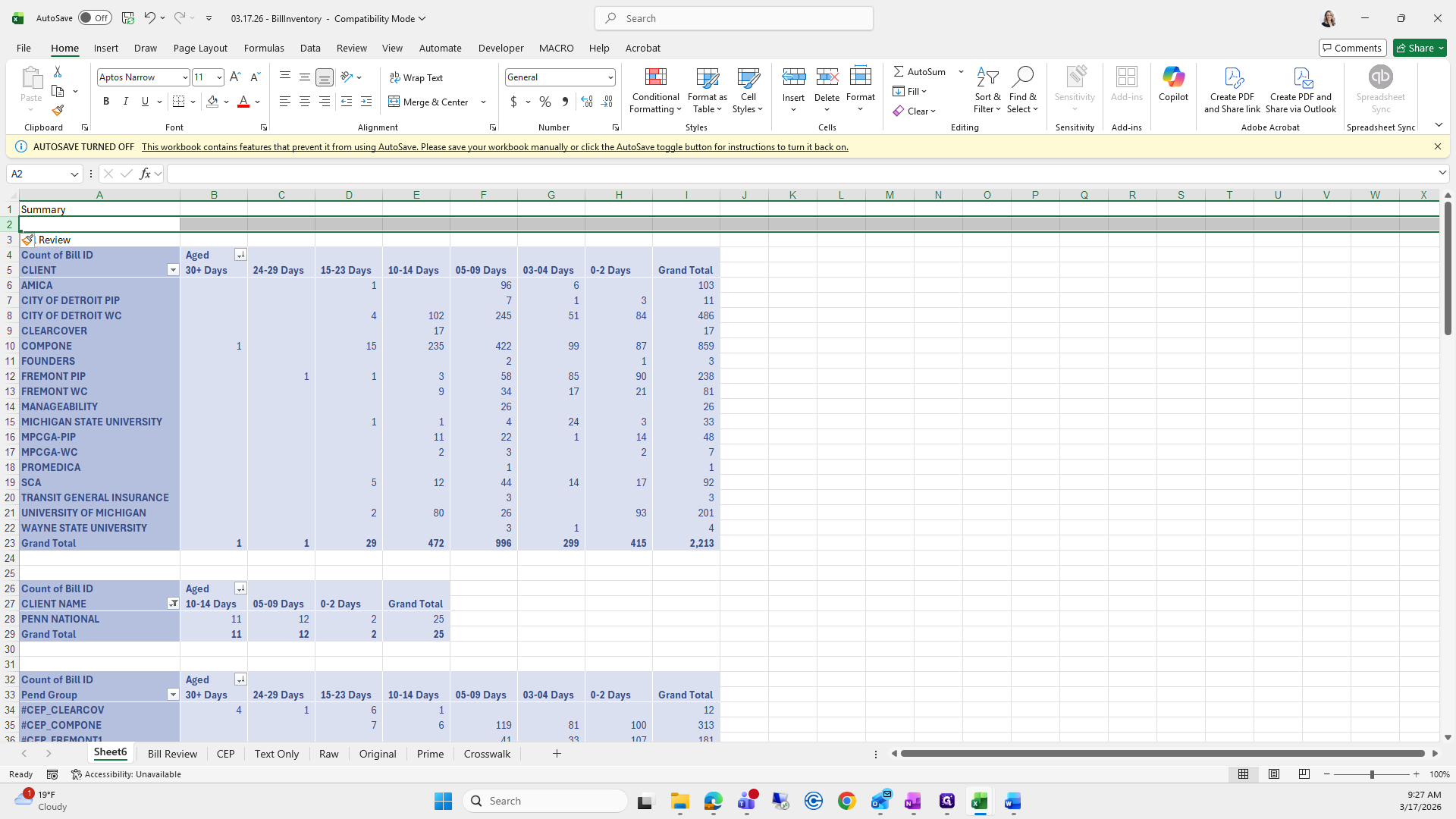Switch to Page Layout view in status bar
Image resolution: width=1456 pixels, height=819 pixels.
coord(1274,774)
